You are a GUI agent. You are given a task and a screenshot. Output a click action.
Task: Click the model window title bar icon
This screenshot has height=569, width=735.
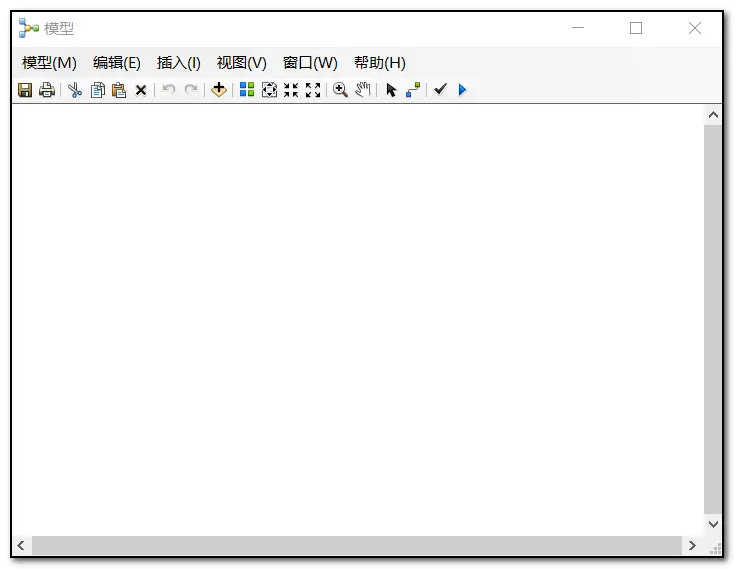[29, 28]
